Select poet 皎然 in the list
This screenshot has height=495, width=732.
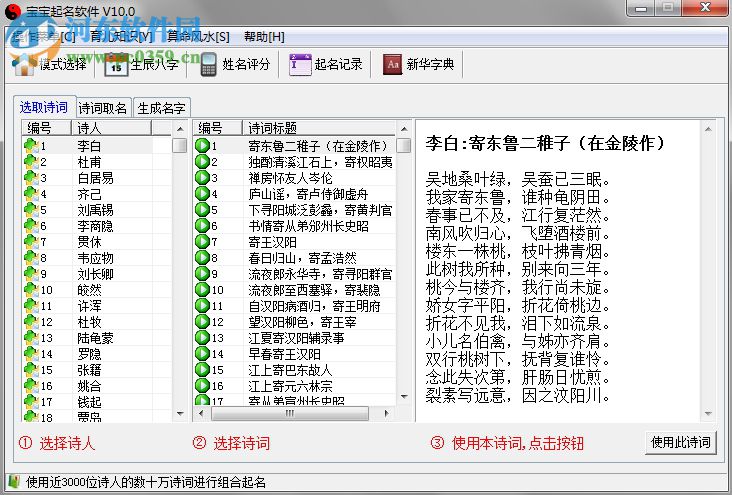[89, 290]
